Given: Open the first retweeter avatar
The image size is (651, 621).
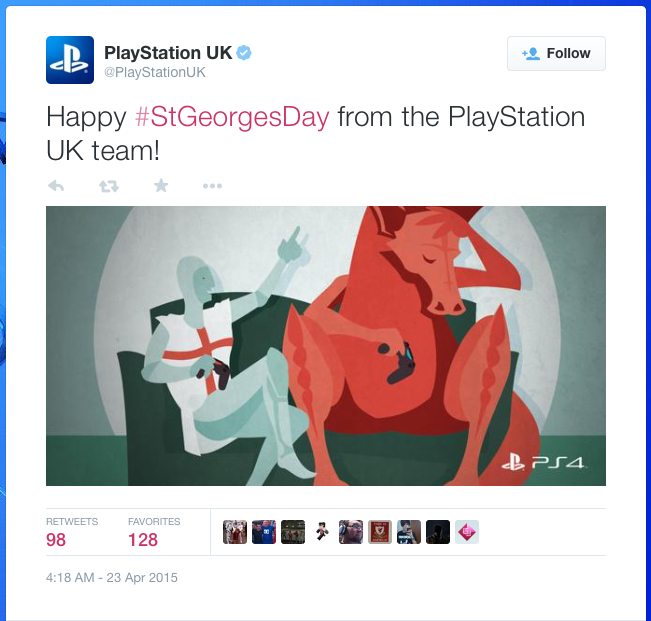Looking at the screenshot, I should pyautogui.click(x=235, y=532).
